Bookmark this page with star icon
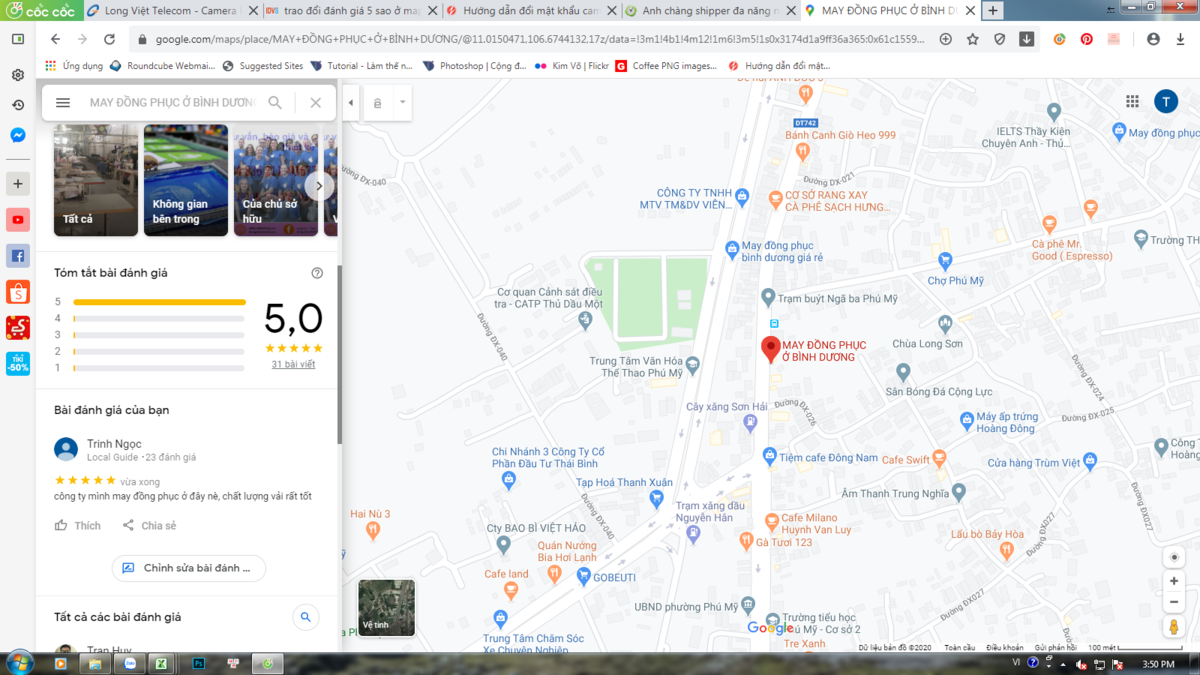This screenshot has height=675, width=1200. pos(972,39)
